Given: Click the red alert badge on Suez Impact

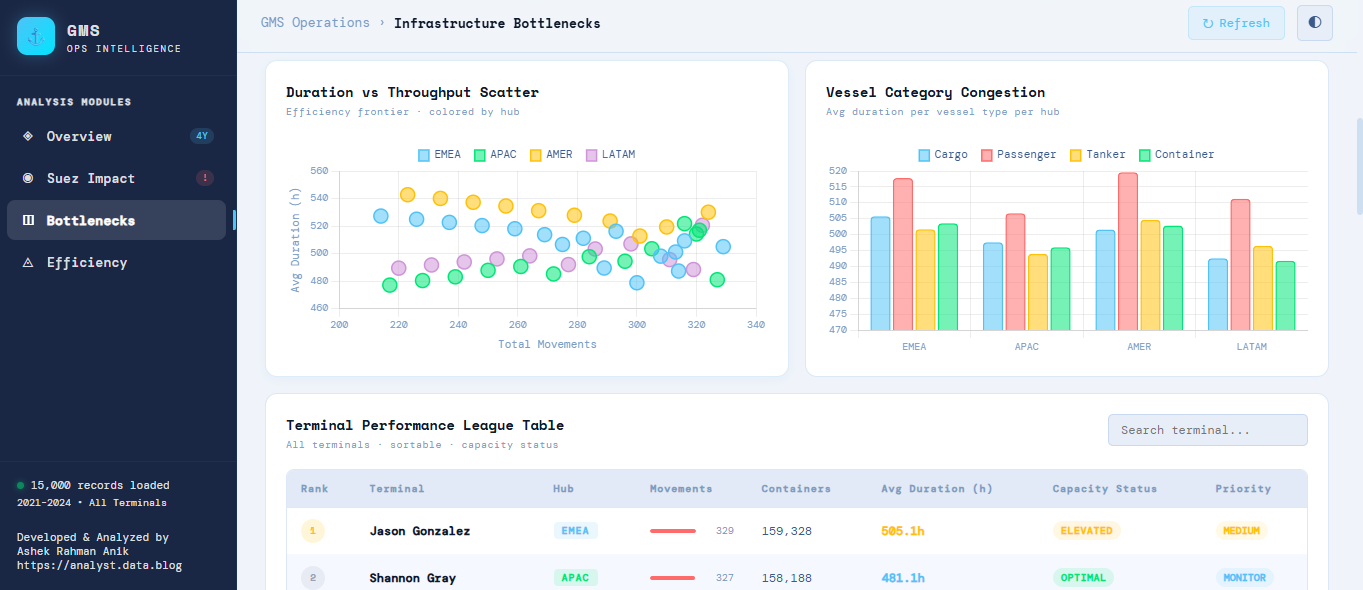Looking at the screenshot, I should point(204,178).
